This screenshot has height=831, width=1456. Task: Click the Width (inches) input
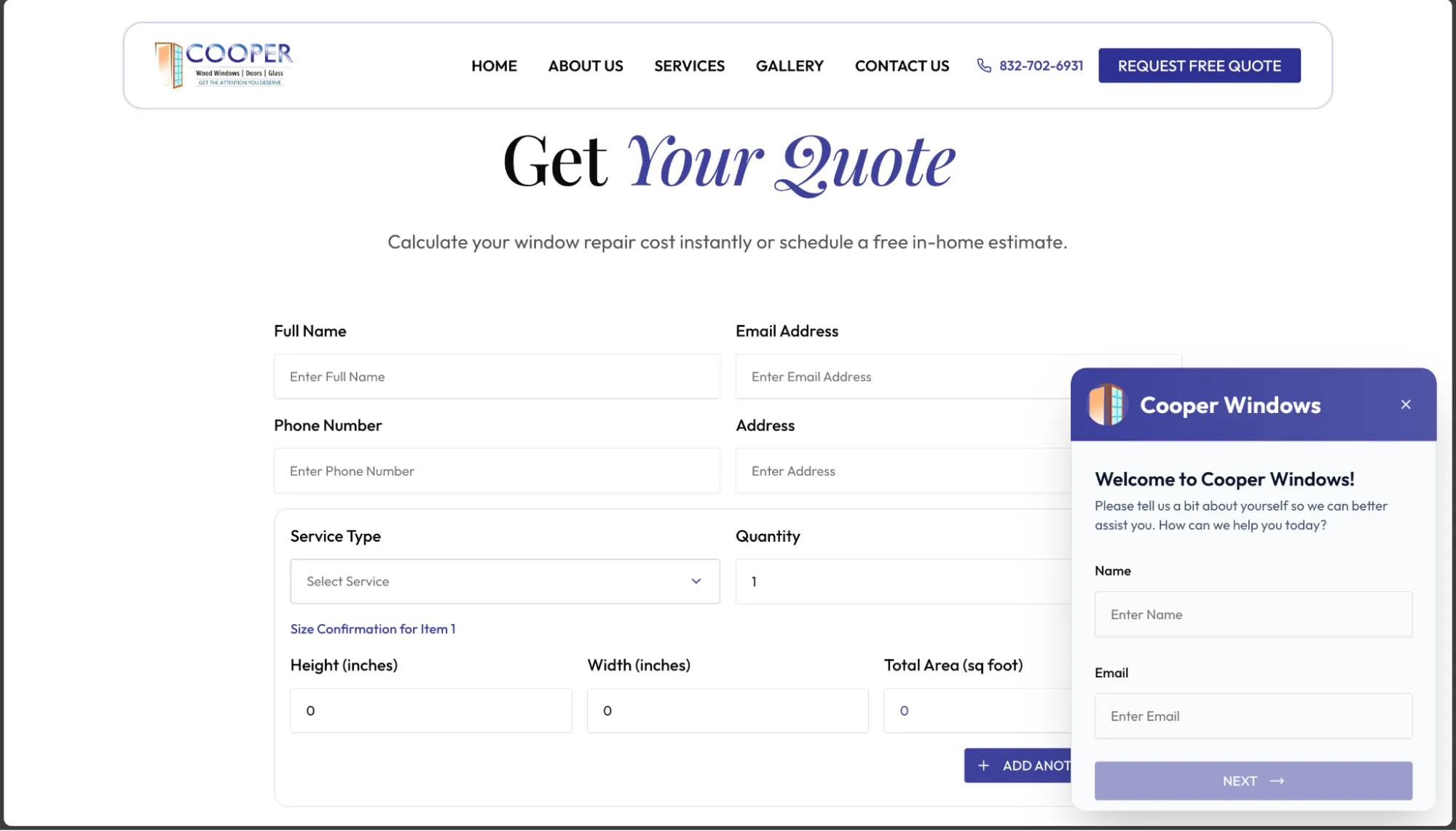tap(728, 710)
